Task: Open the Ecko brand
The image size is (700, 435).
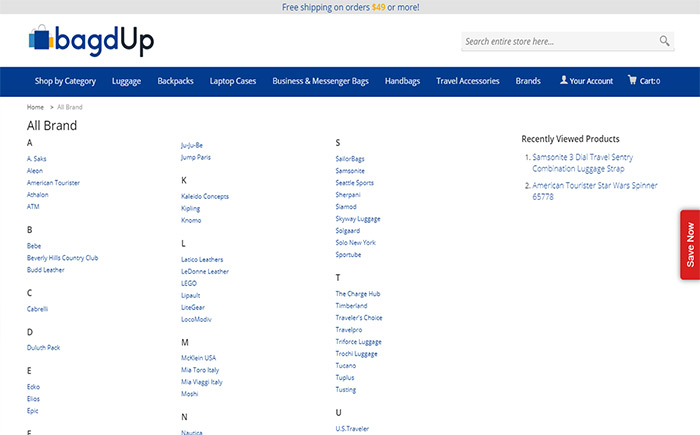Action: click(33, 387)
